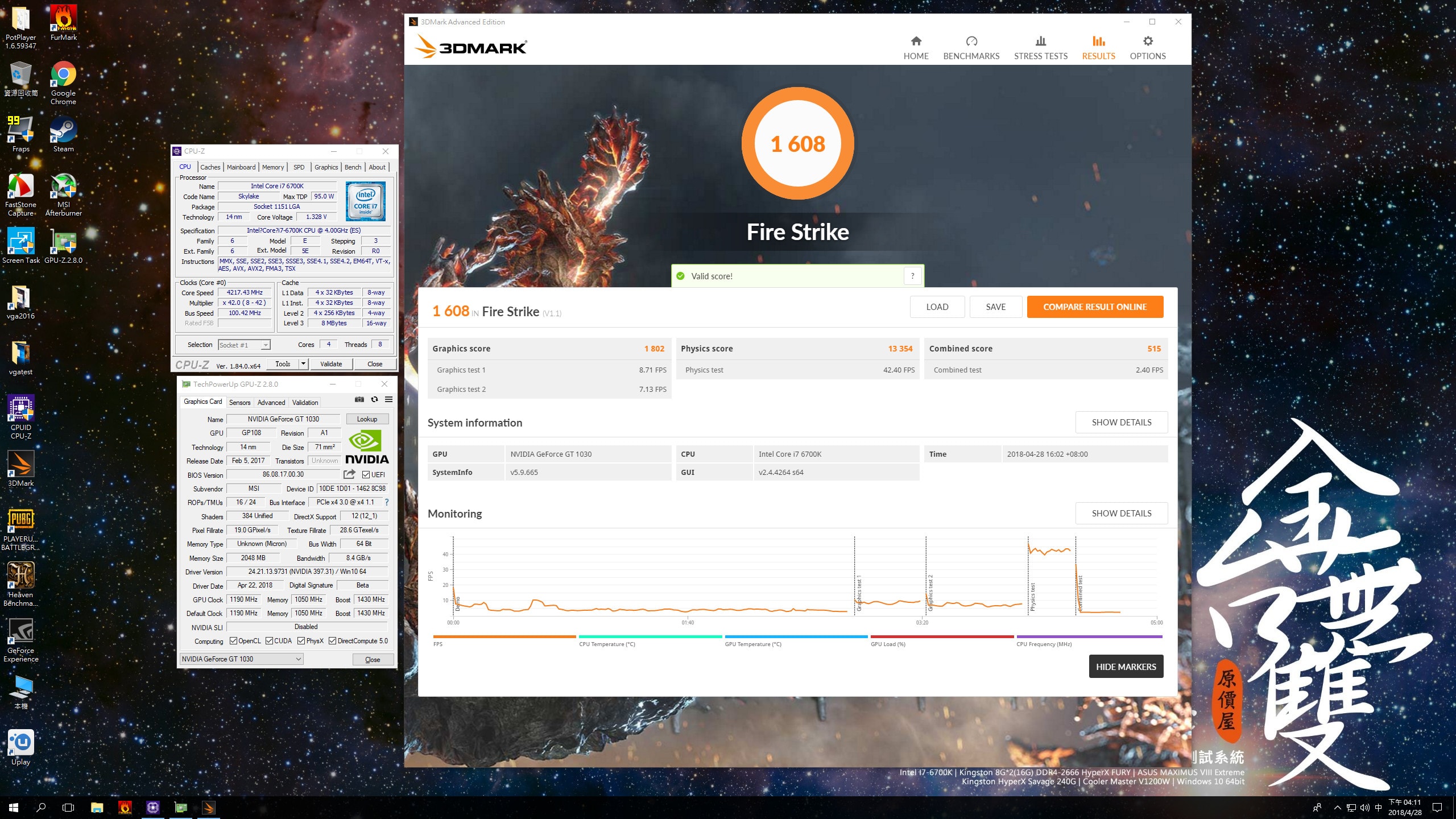Viewport: 1456px width, 819px height.
Task: Open the Recycle Bin desktop icon
Action: pos(20,79)
